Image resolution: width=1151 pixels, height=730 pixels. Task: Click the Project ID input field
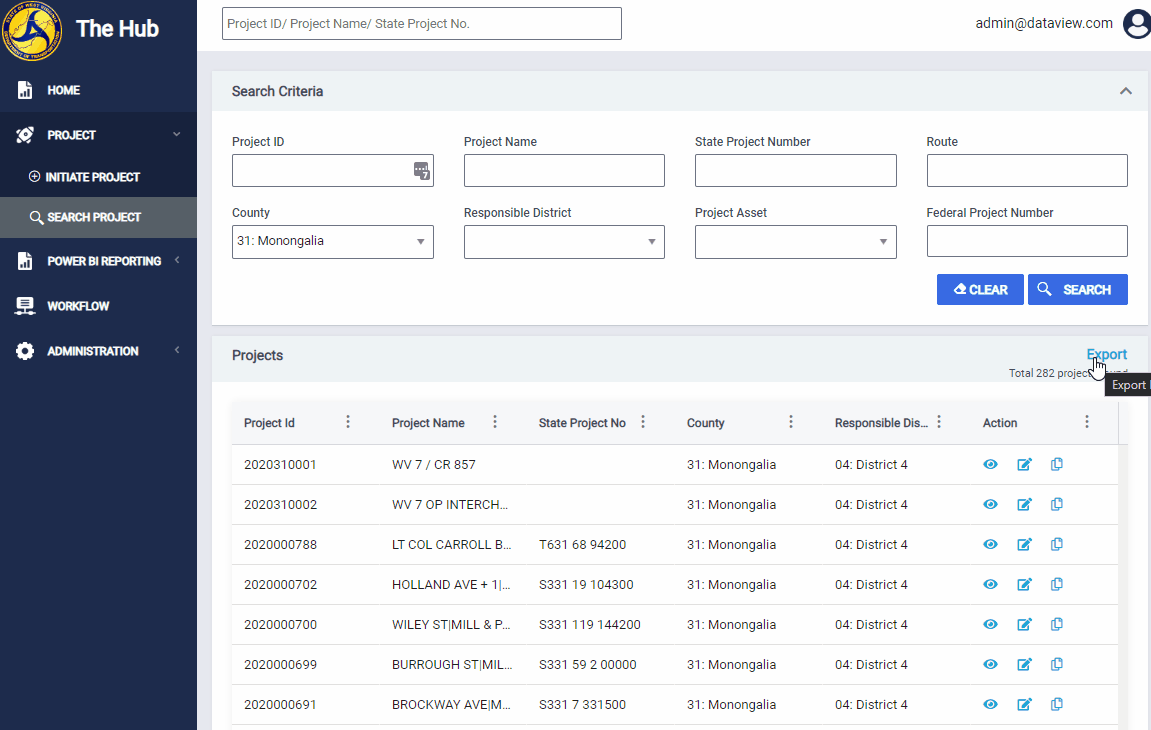click(x=333, y=170)
